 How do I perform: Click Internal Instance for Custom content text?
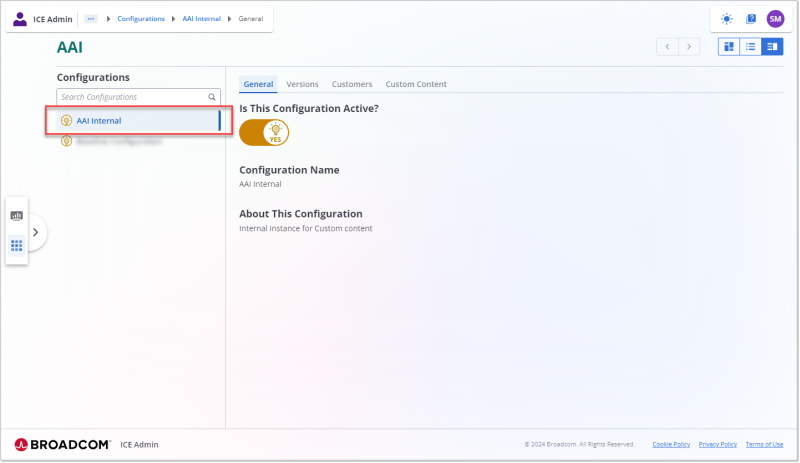point(306,229)
